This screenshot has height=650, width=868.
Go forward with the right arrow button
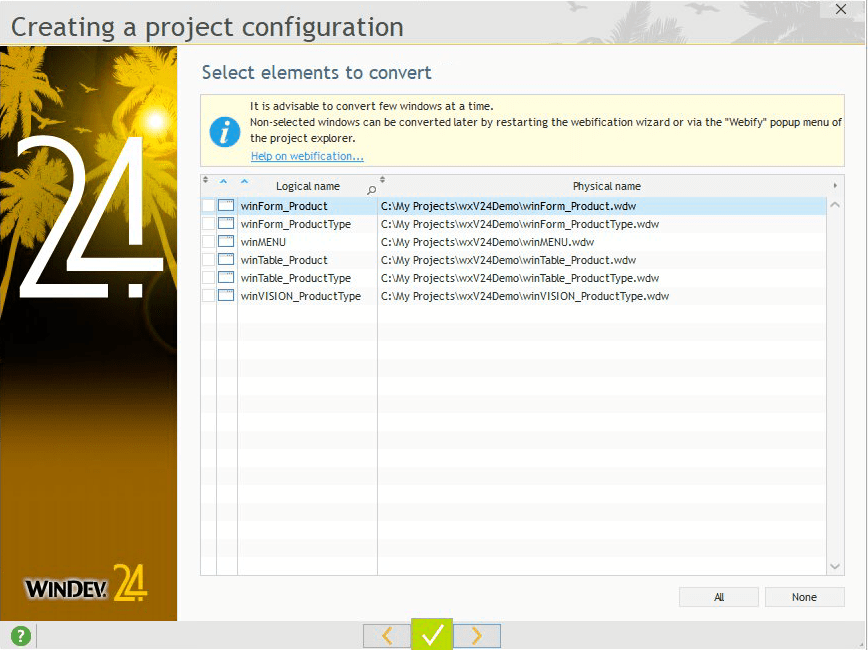point(477,635)
